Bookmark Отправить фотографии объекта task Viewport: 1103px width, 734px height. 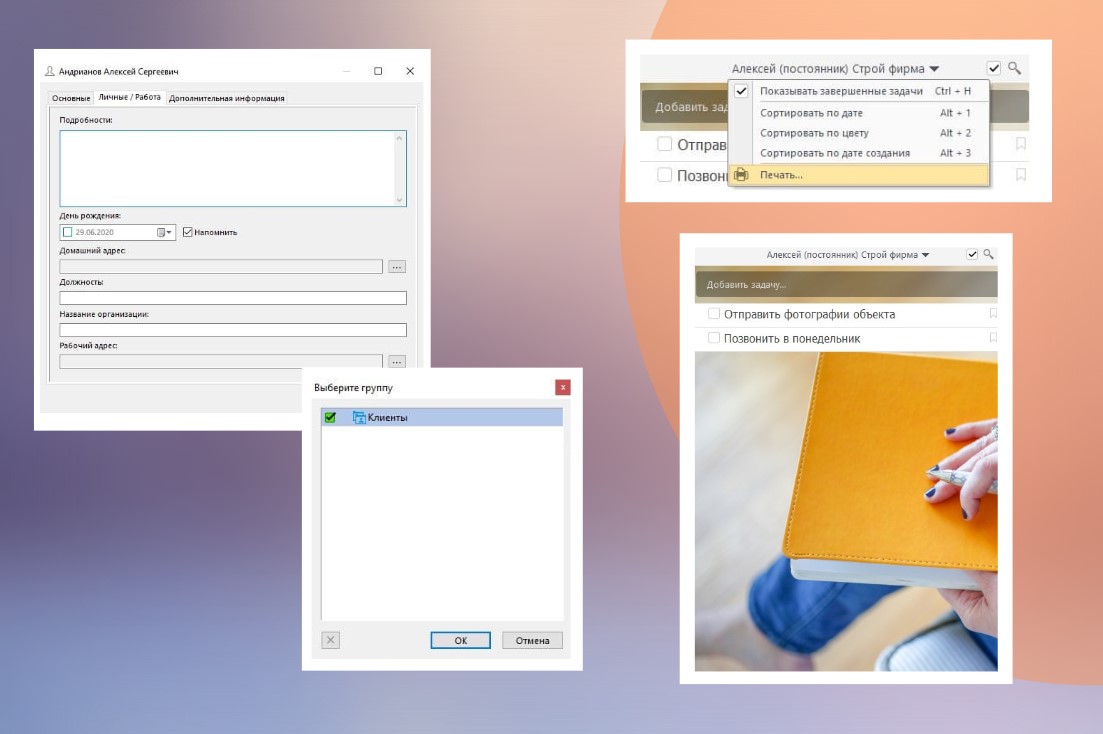click(993, 313)
